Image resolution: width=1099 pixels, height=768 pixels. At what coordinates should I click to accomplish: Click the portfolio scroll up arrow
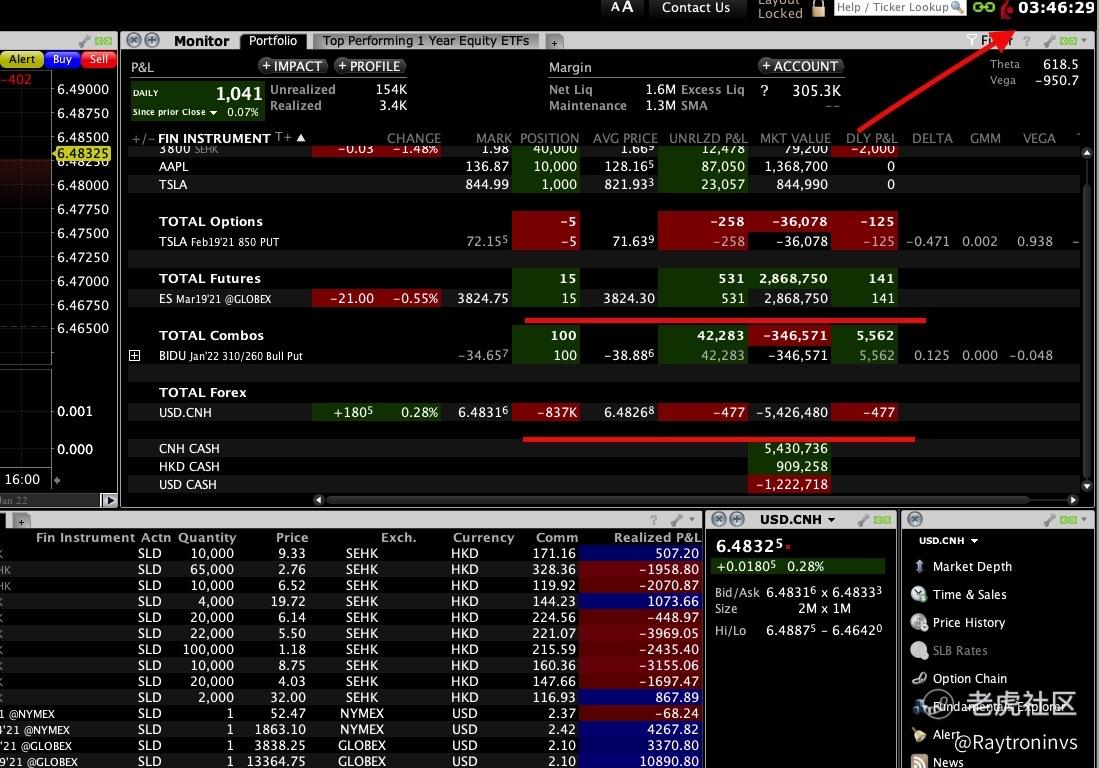coord(1086,152)
